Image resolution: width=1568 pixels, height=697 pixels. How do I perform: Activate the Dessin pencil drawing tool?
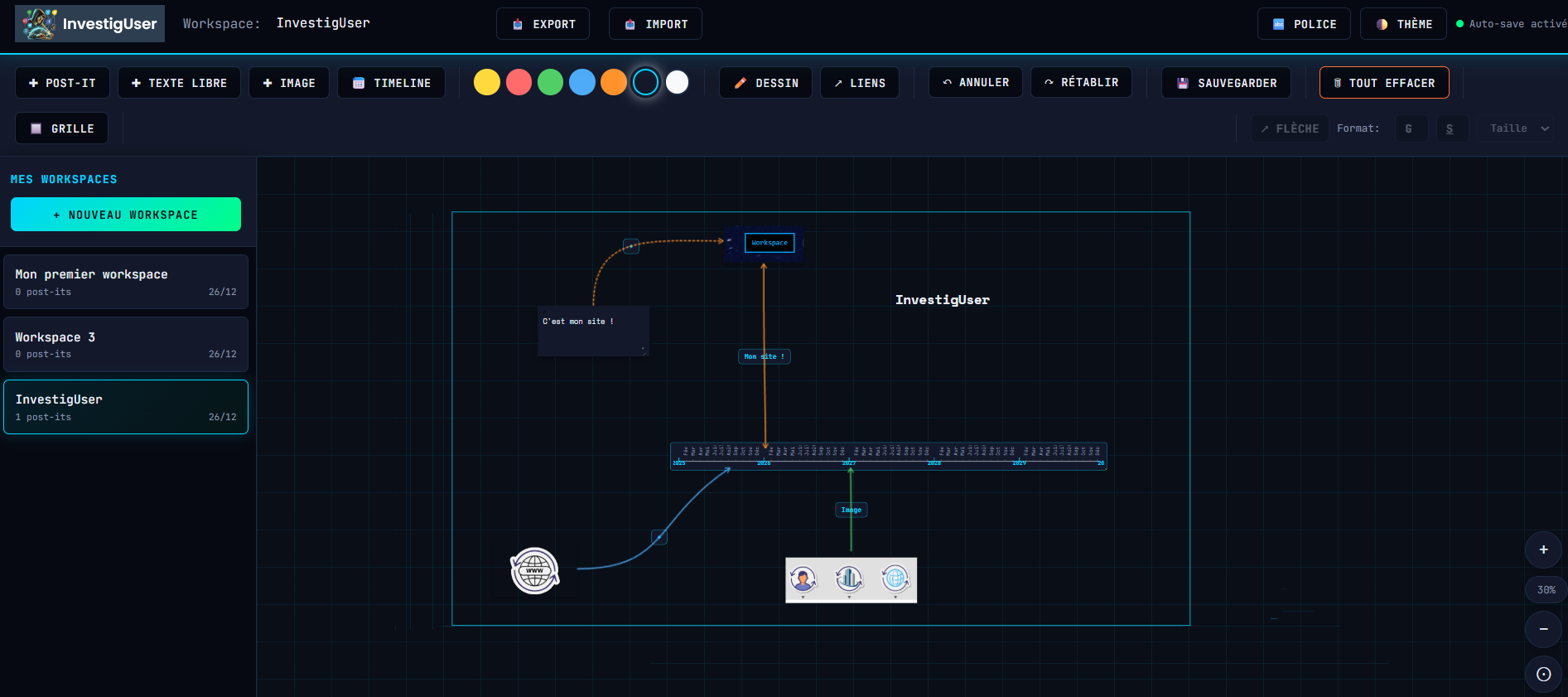[766, 83]
